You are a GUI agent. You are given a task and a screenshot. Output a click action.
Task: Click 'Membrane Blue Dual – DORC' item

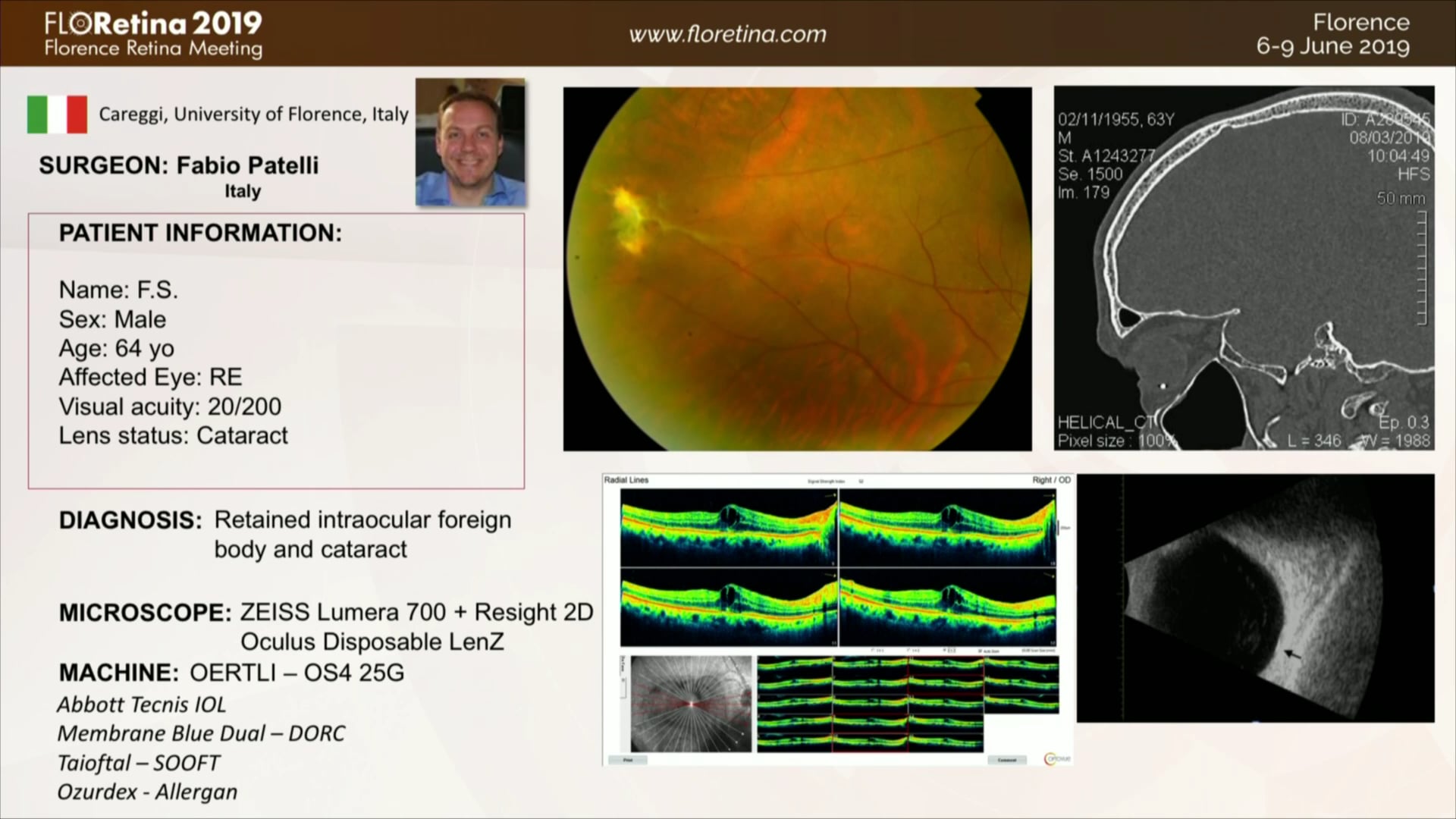tap(201, 733)
